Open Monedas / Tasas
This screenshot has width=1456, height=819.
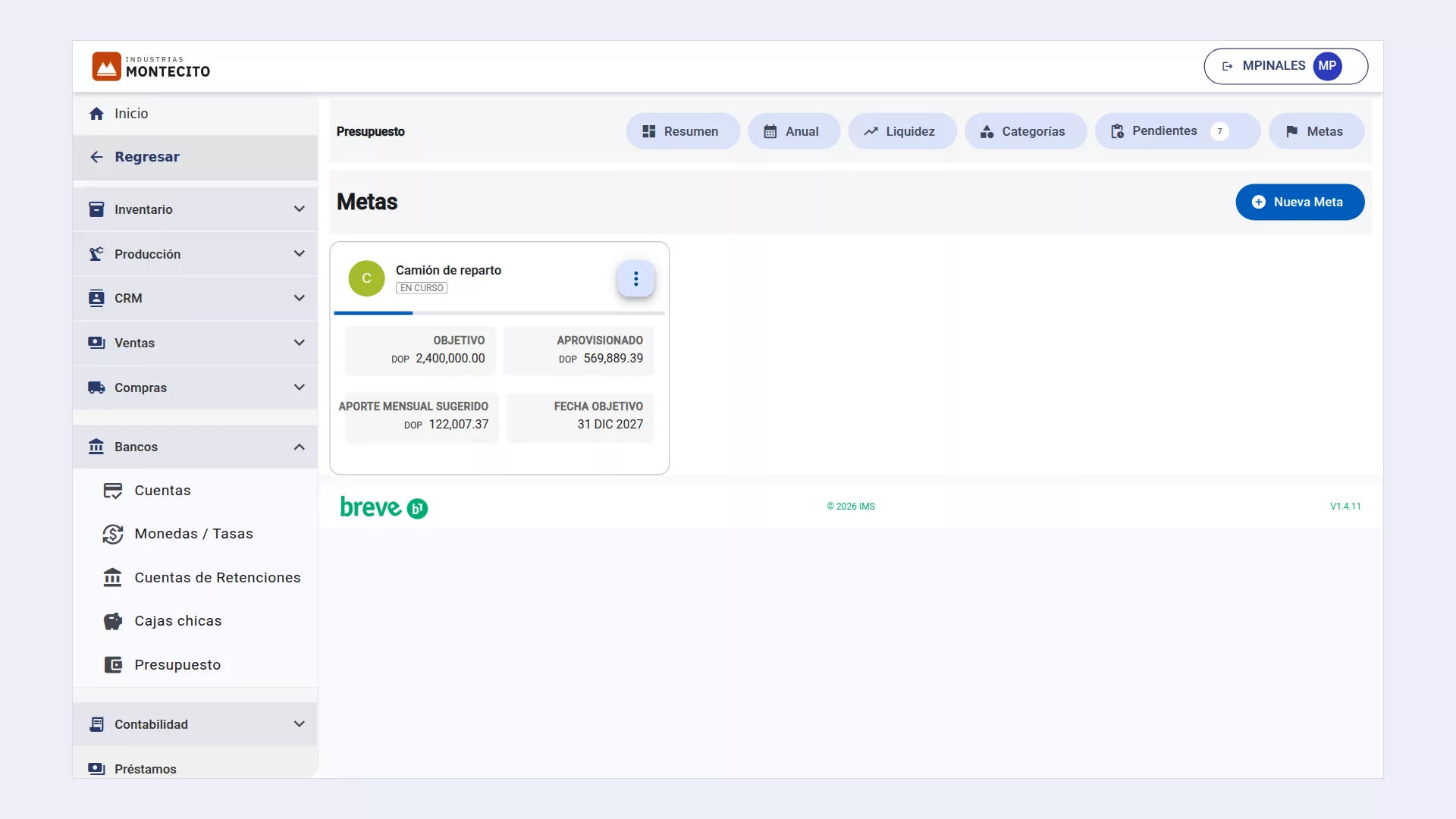pyautogui.click(x=195, y=534)
